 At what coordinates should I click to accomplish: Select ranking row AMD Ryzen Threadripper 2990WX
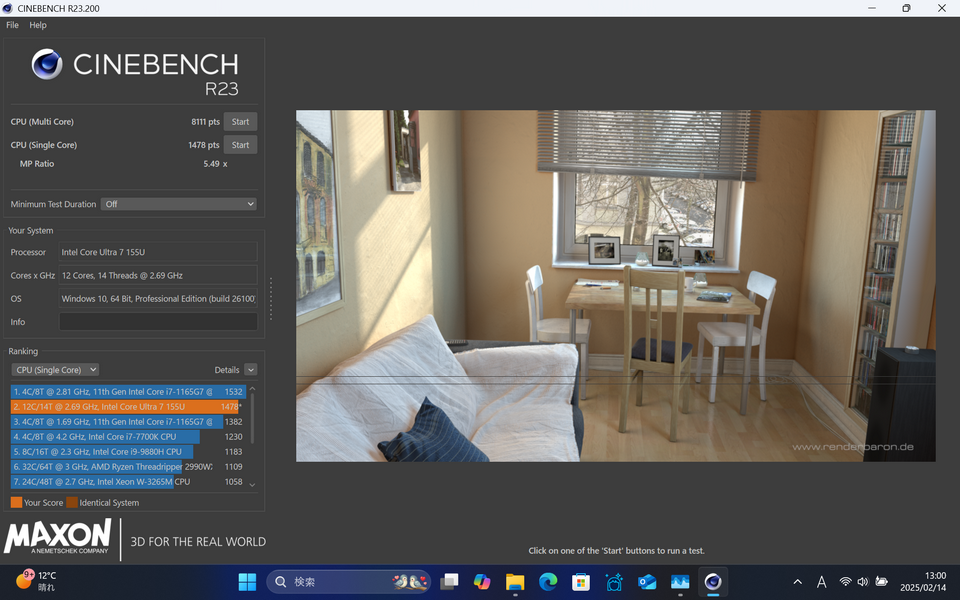pyautogui.click(x=127, y=467)
